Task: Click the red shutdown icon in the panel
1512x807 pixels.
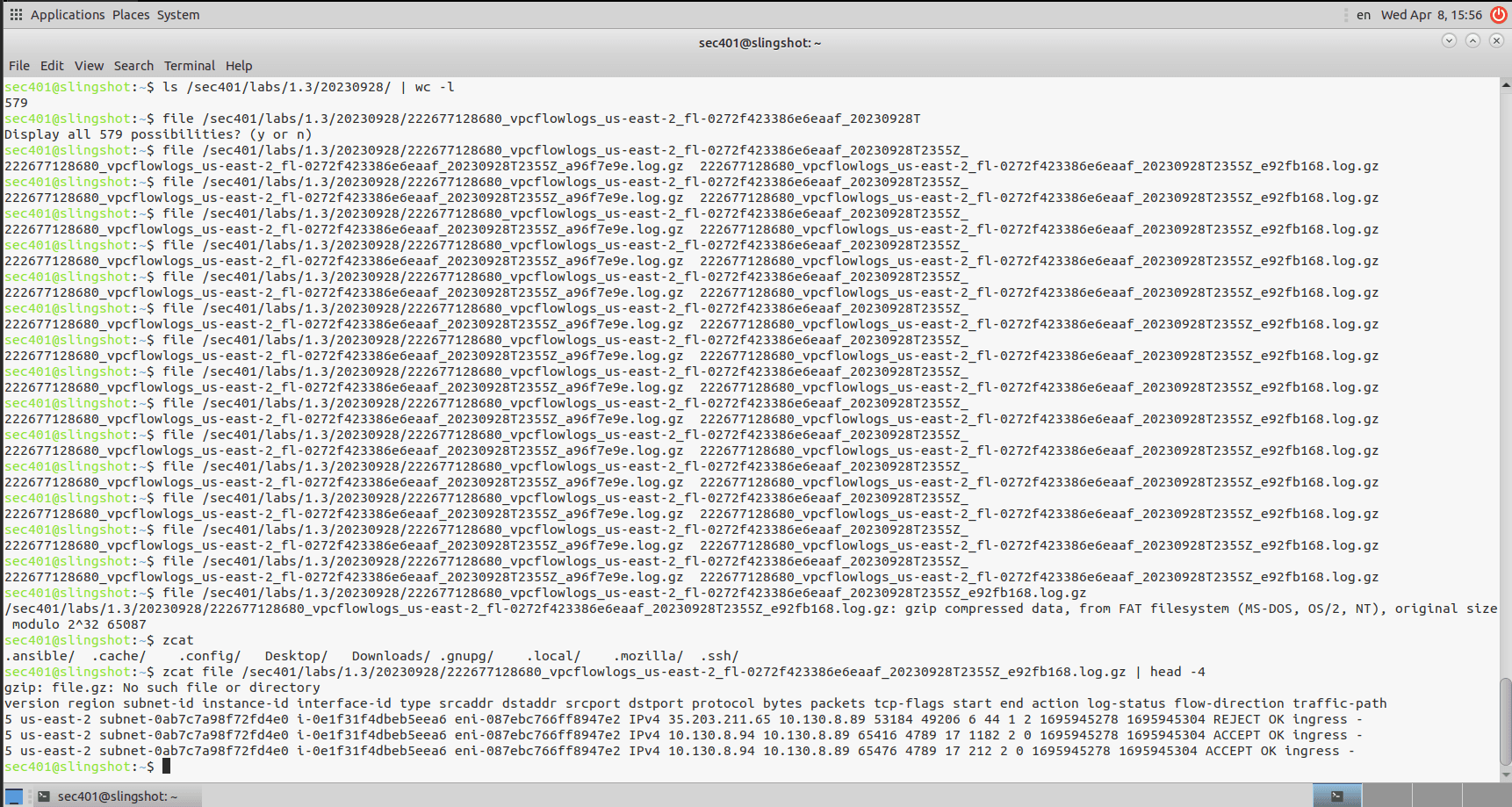Action: (x=1500, y=14)
